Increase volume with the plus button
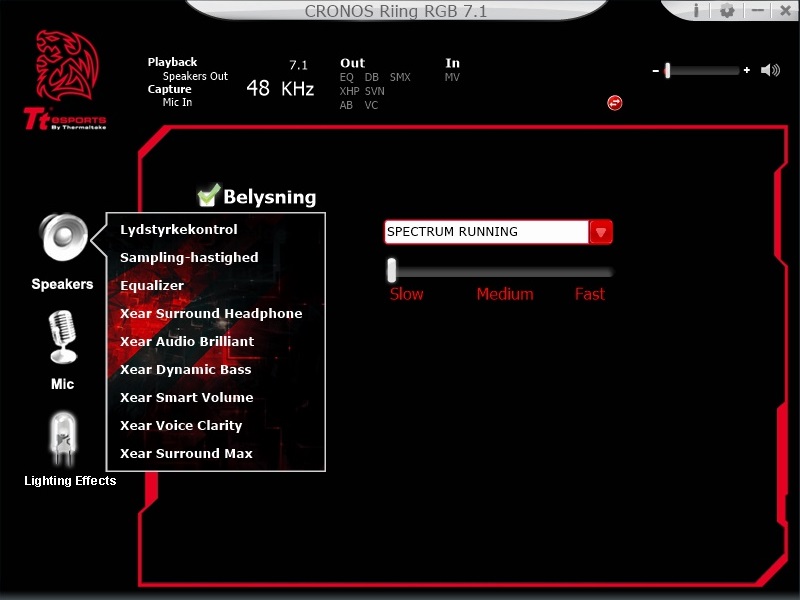Screen dimensions: 800x600 [747, 70]
